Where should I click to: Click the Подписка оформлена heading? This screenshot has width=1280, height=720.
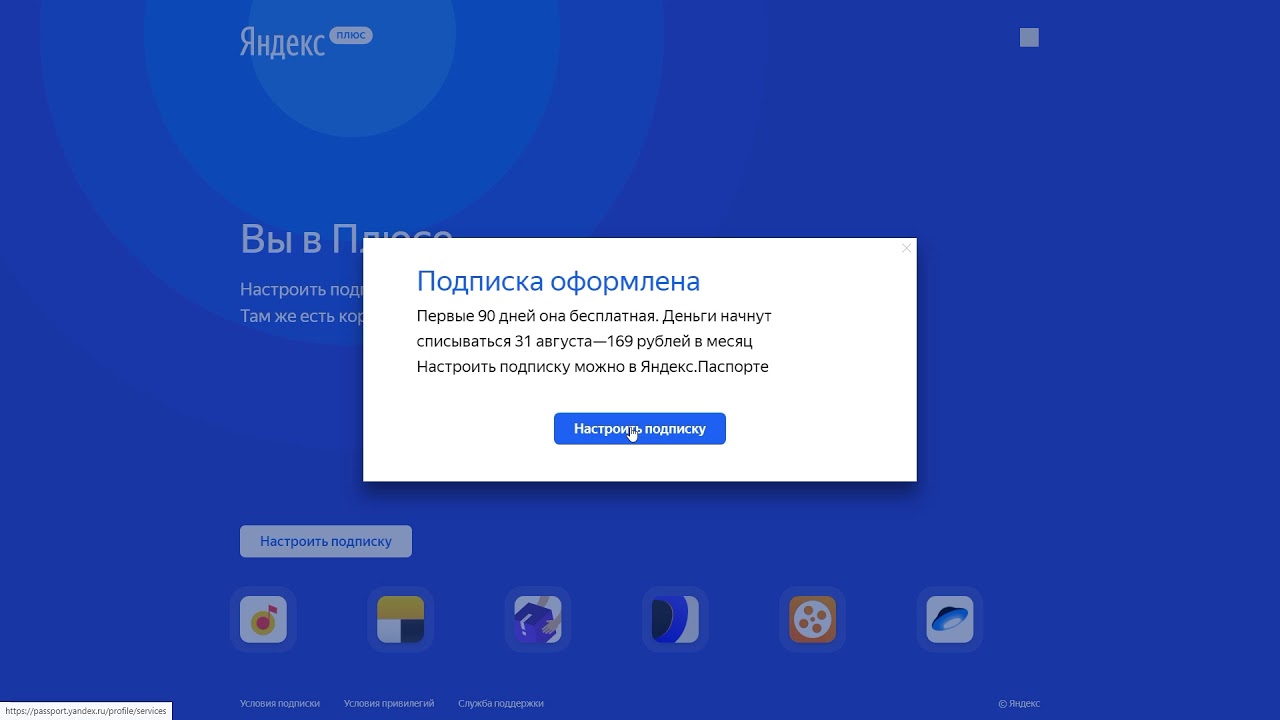point(558,281)
